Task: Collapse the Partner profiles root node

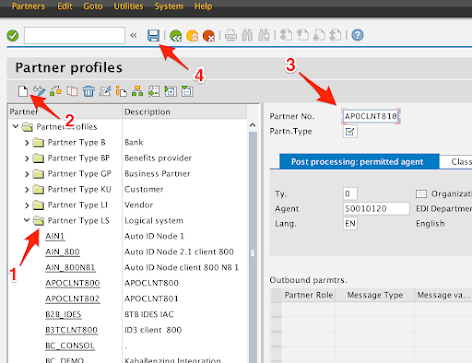Action: point(15,126)
